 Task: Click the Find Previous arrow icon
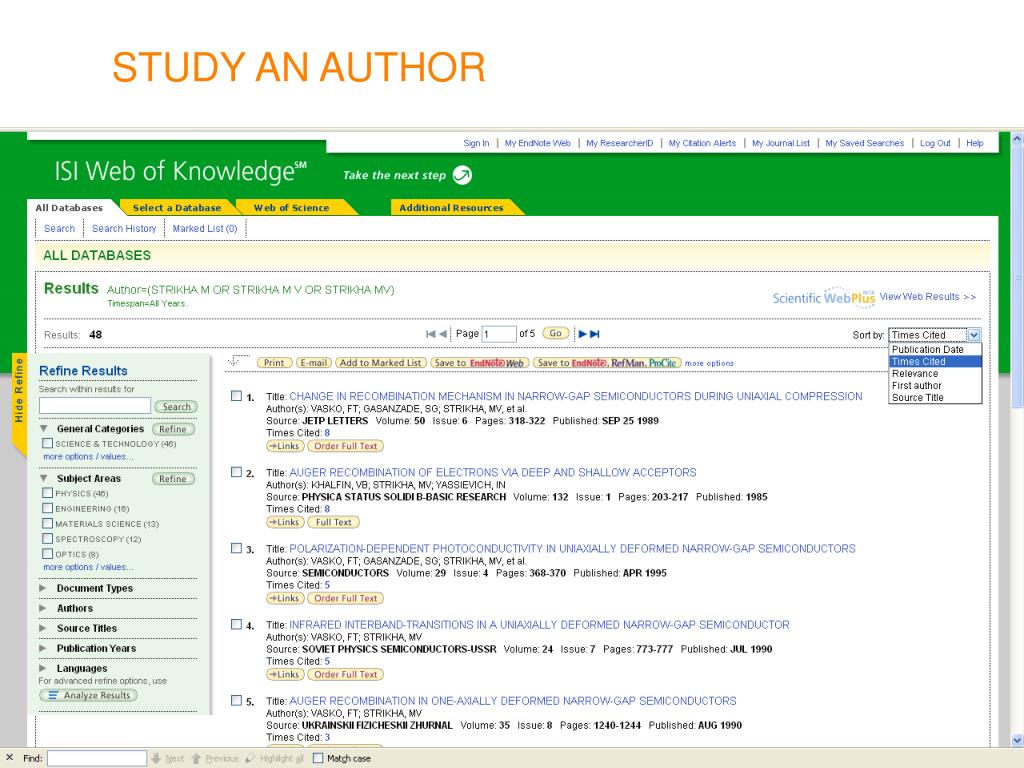point(196,758)
